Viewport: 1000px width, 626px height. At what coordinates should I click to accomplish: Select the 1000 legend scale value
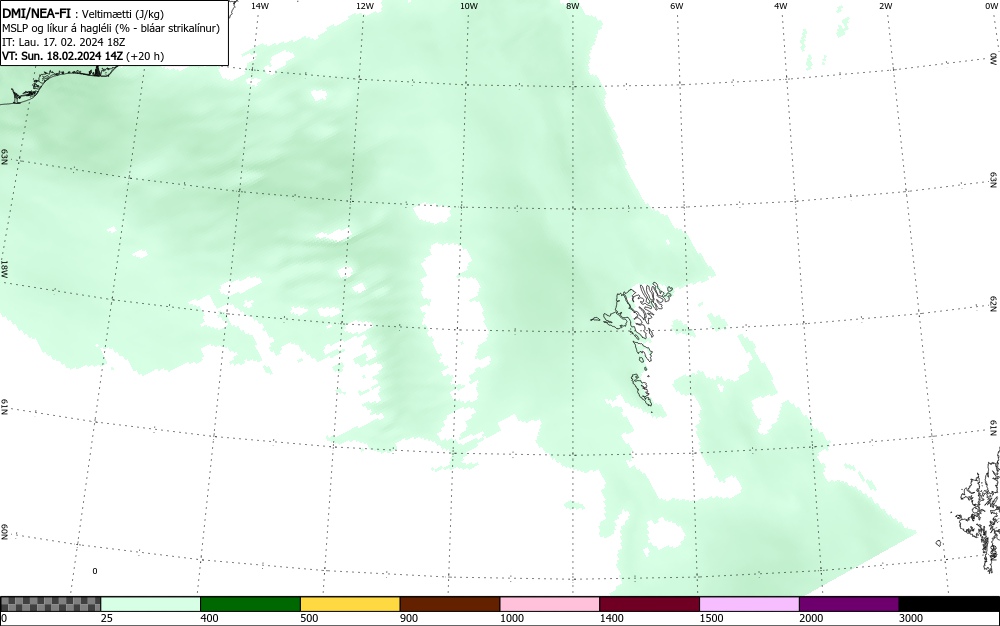pos(511,618)
